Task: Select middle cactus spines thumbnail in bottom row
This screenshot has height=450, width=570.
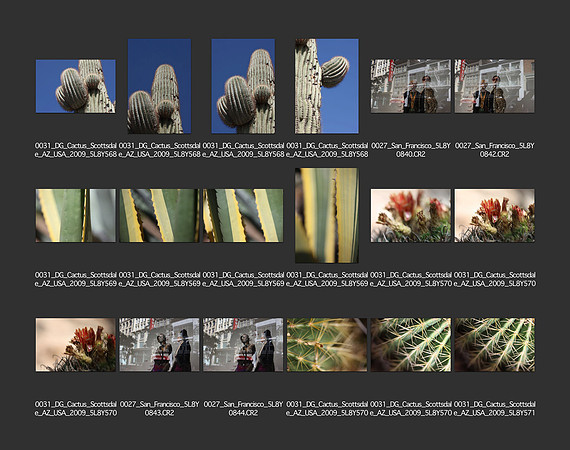Action: click(411, 345)
